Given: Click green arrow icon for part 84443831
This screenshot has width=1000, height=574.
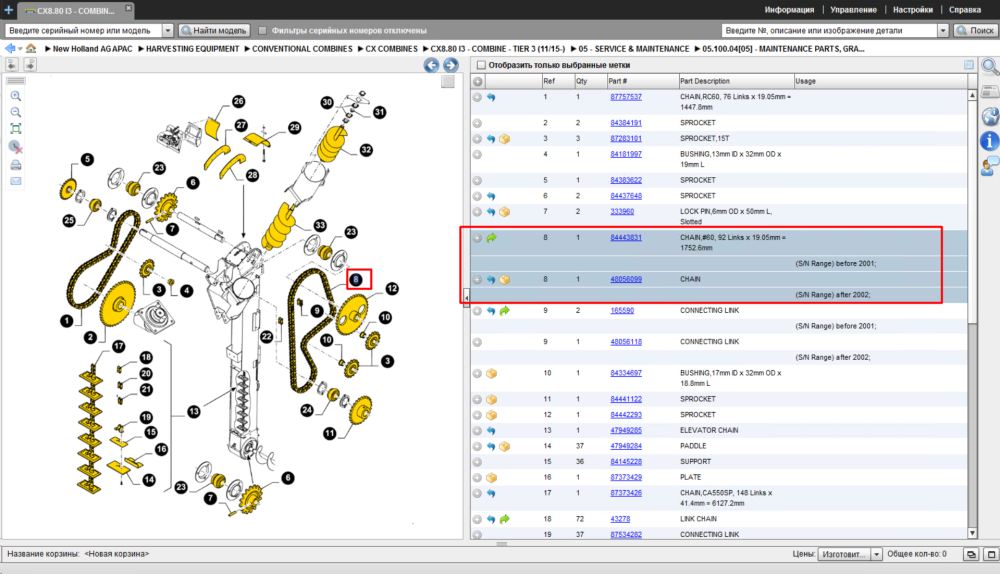Looking at the screenshot, I should (x=491, y=238).
